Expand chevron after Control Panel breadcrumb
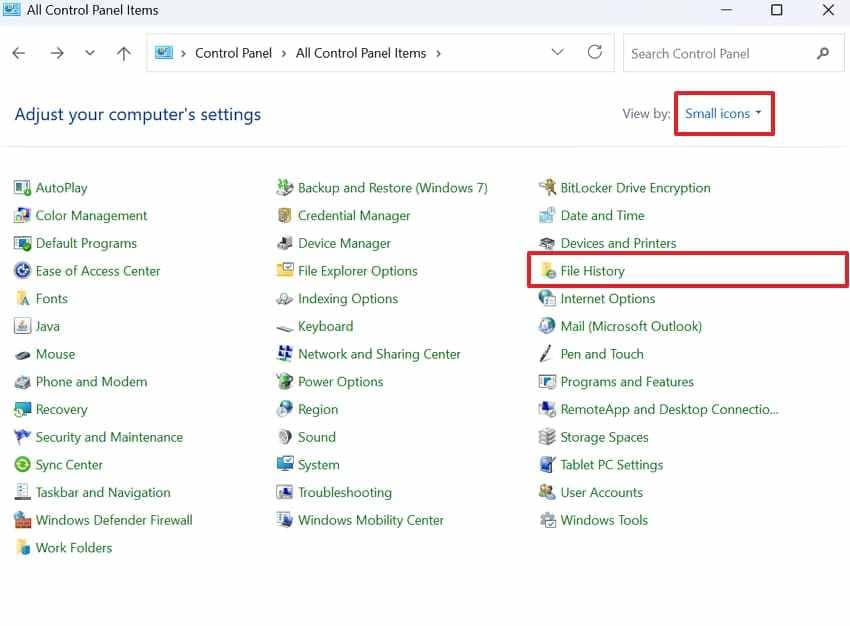Screen dimensions: 850x626 tap(284, 54)
